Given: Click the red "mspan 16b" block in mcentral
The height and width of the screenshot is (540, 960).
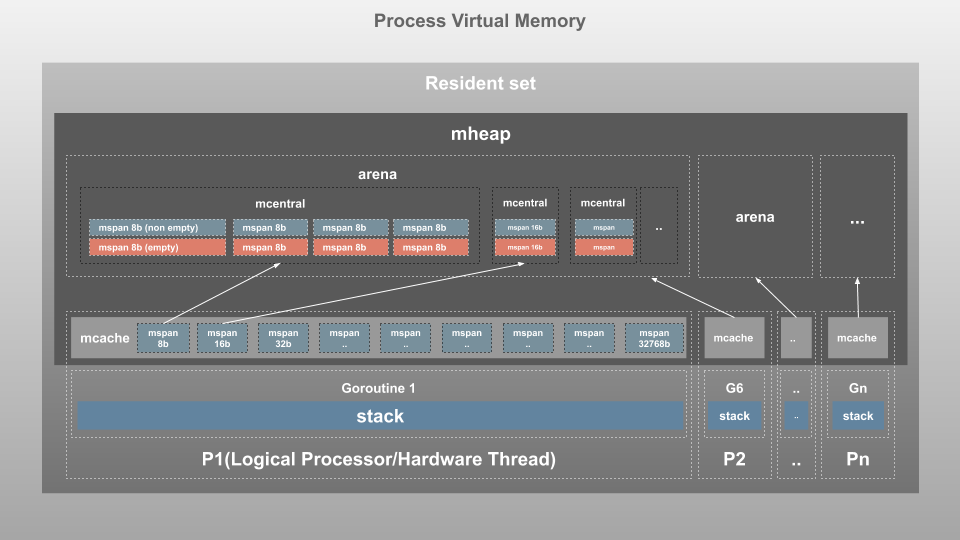Looking at the screenshot, I should point(525,247).
